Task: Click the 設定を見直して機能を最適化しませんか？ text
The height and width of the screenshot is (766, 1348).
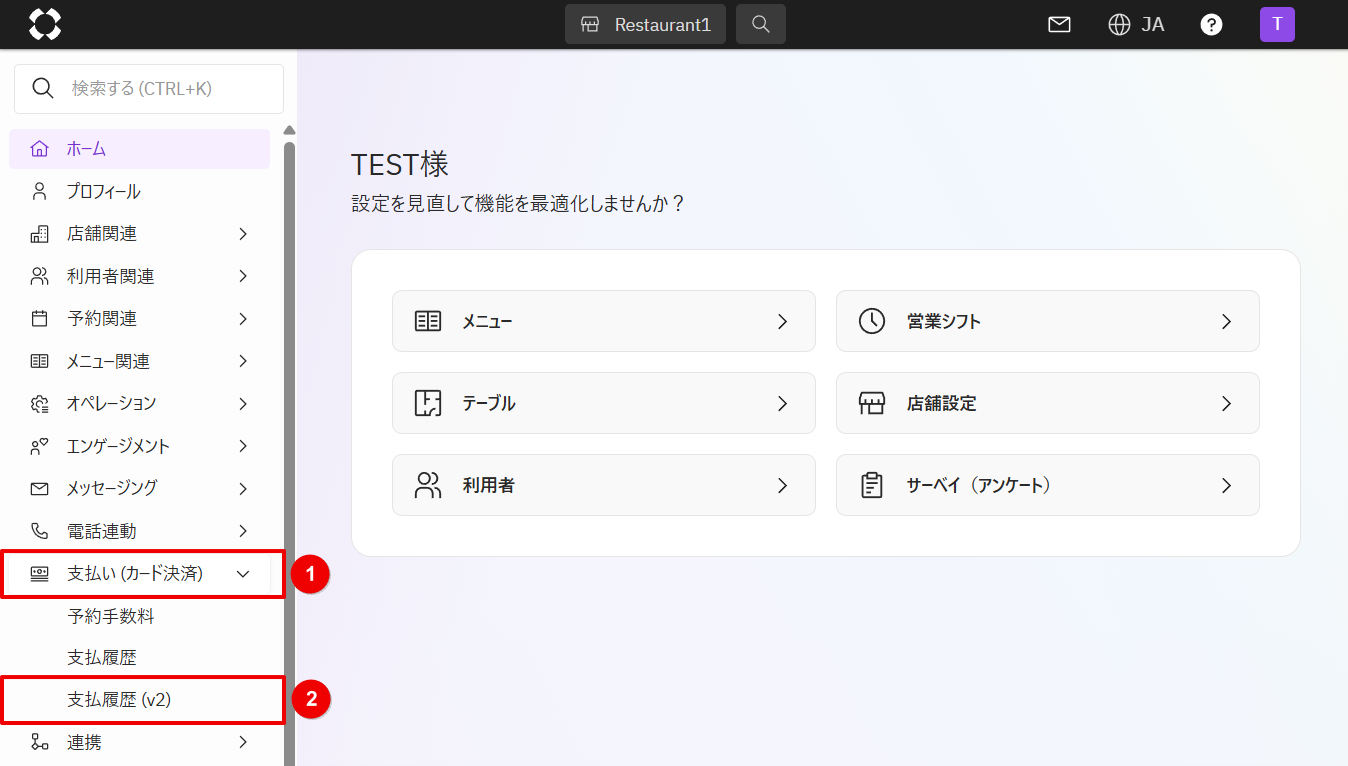Action: pyautogui.click(x=518, y=204)
